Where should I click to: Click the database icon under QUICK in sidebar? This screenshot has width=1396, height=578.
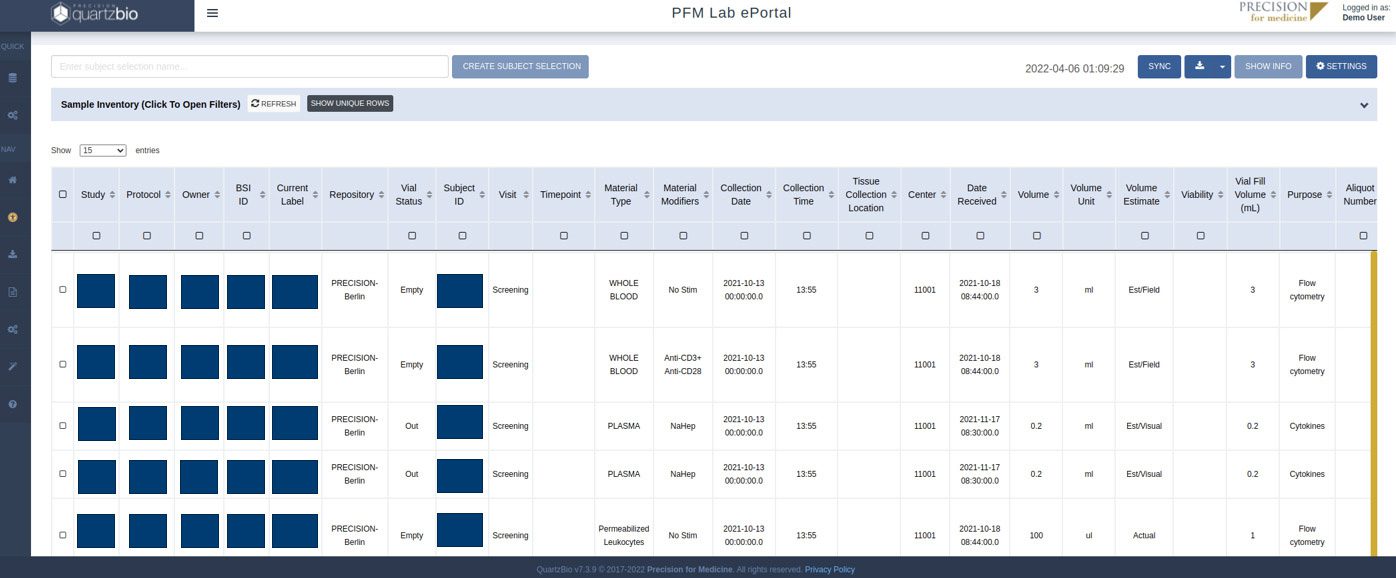[12, 77]
